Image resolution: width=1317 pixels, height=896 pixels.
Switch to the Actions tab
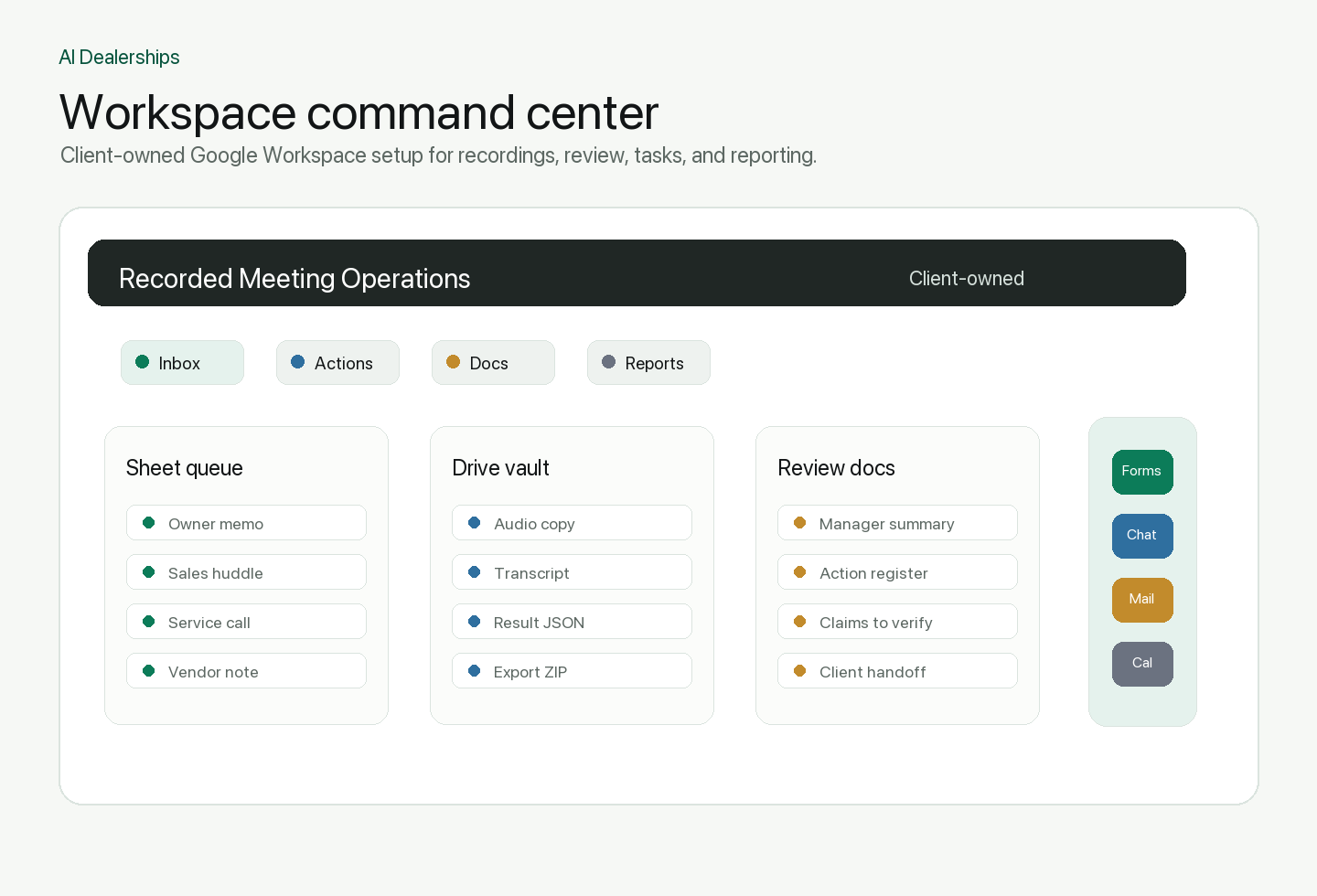tap(337, 363)
